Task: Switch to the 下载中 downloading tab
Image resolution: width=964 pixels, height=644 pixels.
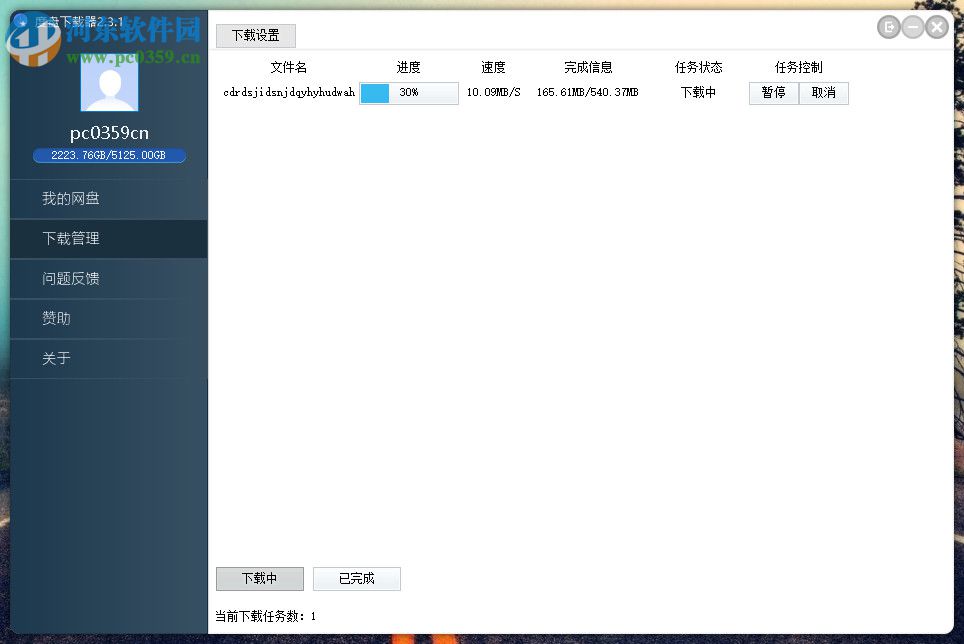Action: (x=259, y=578)
